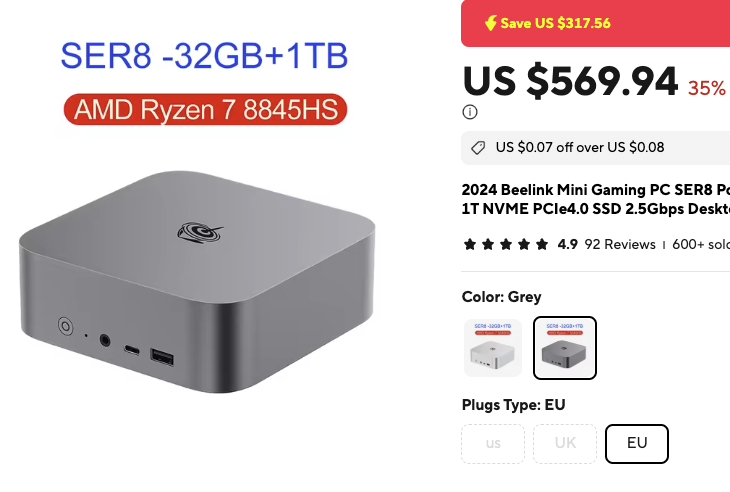Viewport: 730px width, 492px height.
Task: Click the AMD Ryzen 7 8845HS red badge
Action: coord(205,109)
